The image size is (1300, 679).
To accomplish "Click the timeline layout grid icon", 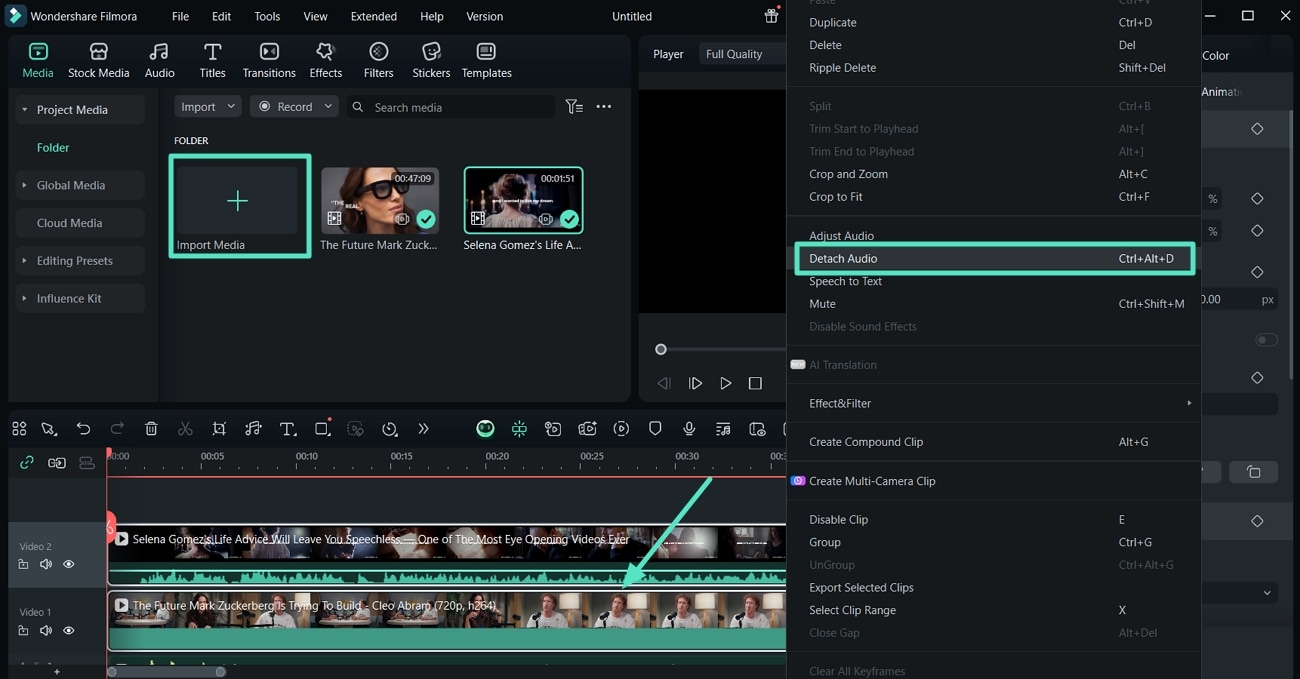I will pyautogui.click(x=19, y=429).
